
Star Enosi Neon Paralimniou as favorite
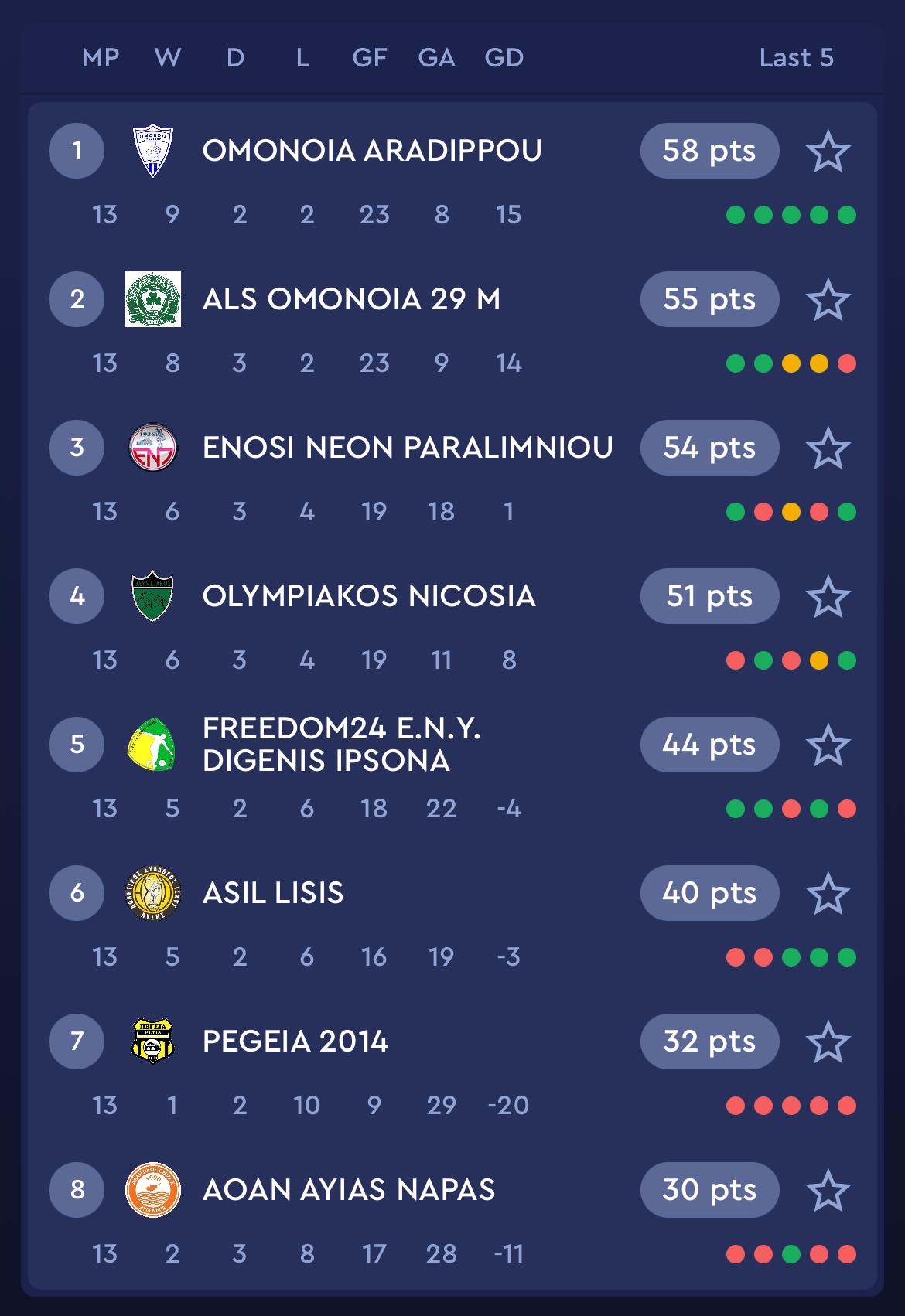click(x=828, y=448)
